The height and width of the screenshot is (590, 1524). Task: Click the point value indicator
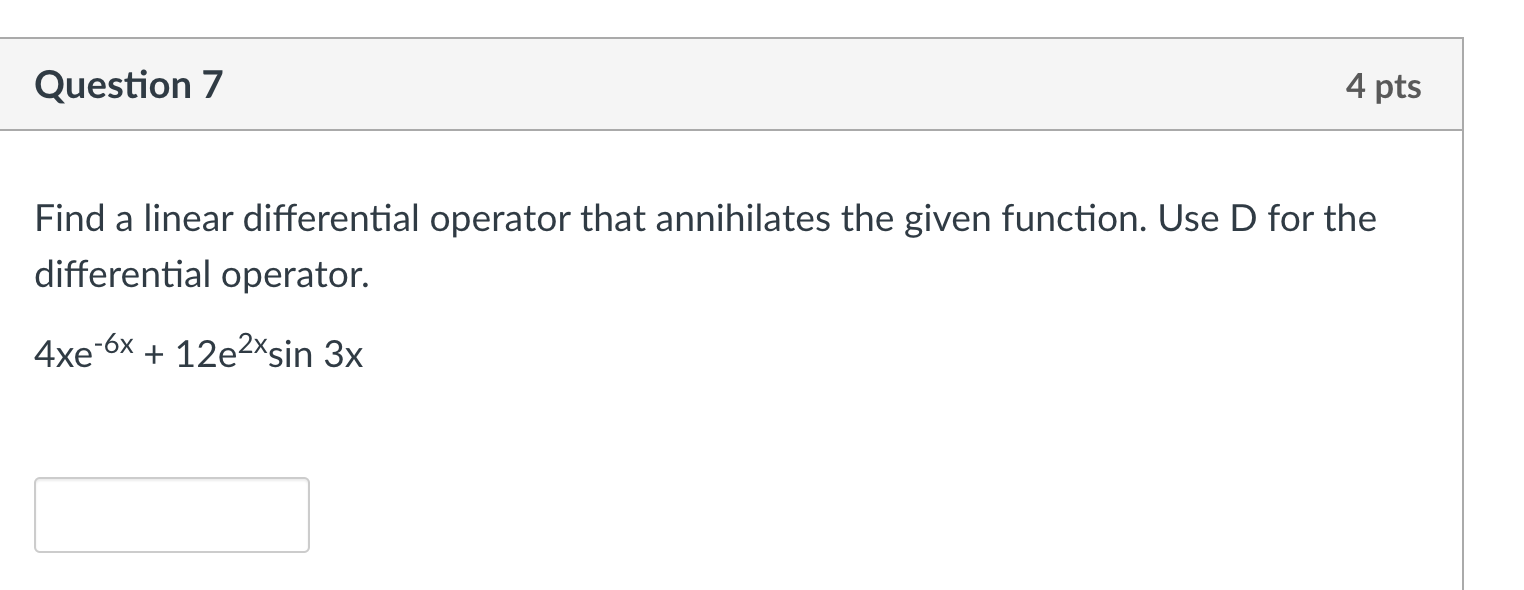click(x=1385, y=87)
